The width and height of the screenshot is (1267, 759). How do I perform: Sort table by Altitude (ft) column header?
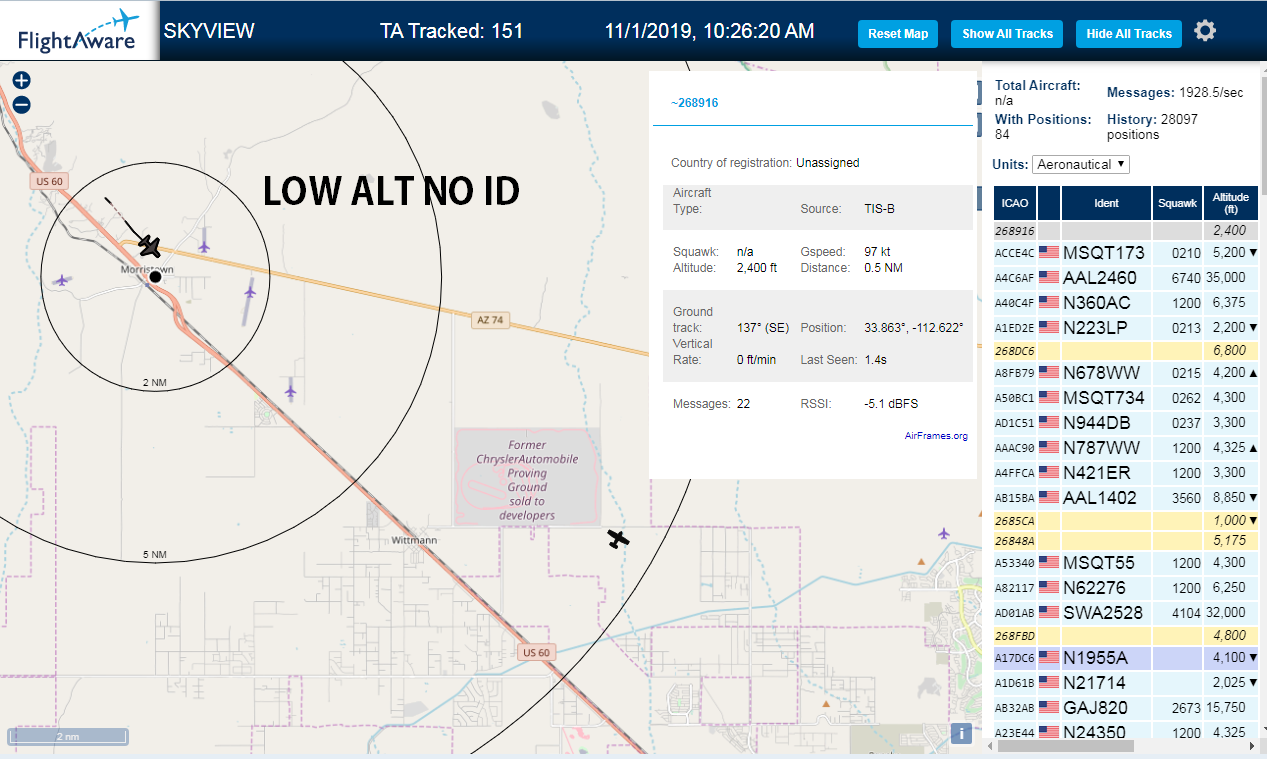tap(1231, 203)
